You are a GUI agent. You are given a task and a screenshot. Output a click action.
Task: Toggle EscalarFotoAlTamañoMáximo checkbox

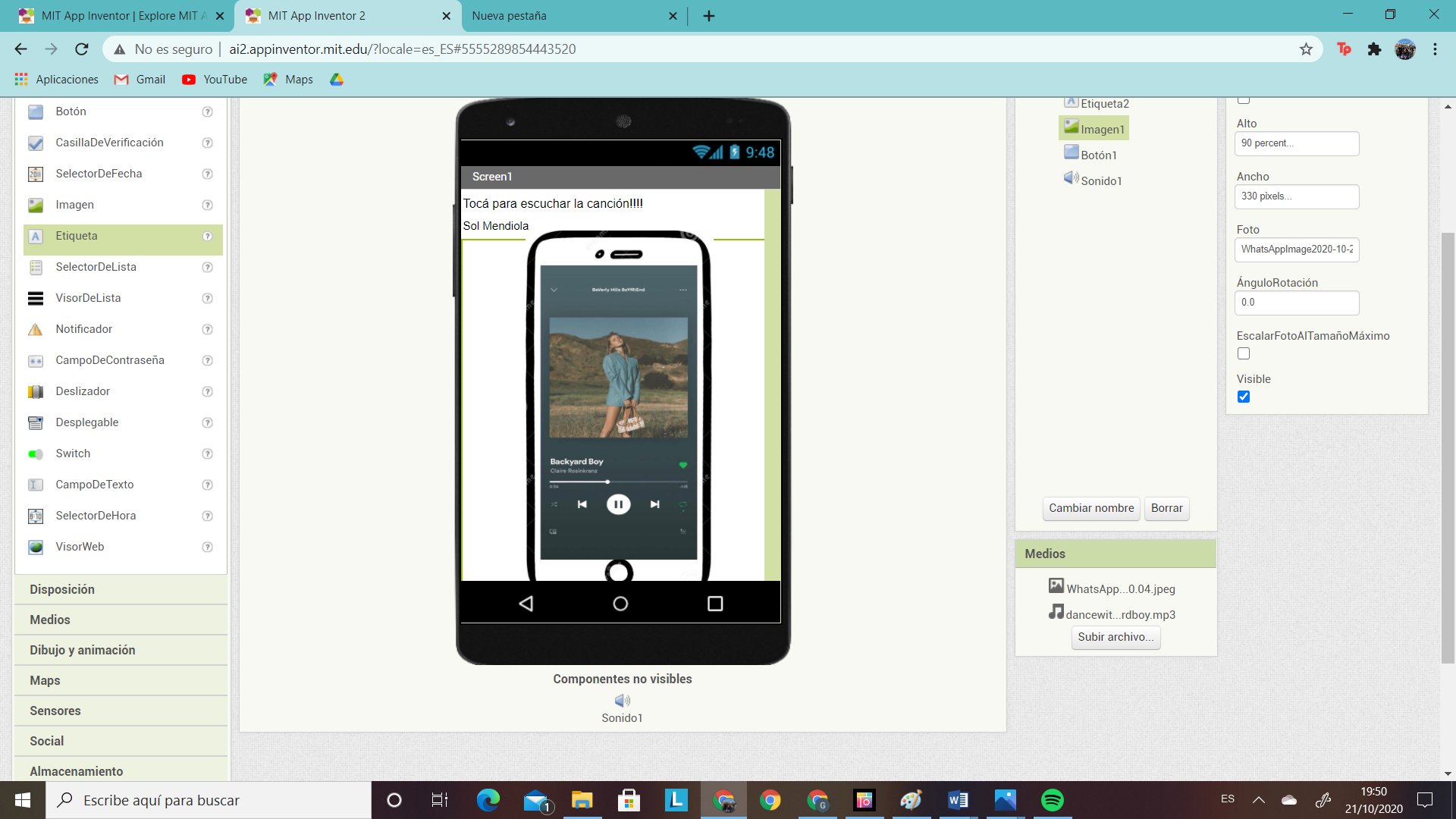[x=1244, y=353]
